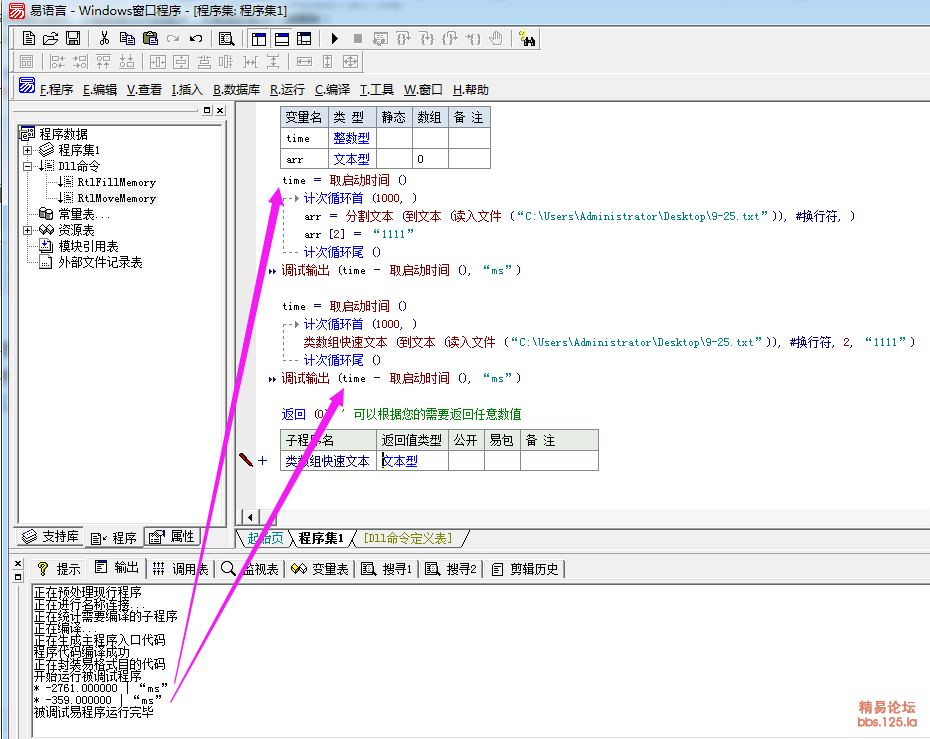Open the 剪辑历史 tab
The height and width of the screenshot is (739, 930).
(525, 569)
